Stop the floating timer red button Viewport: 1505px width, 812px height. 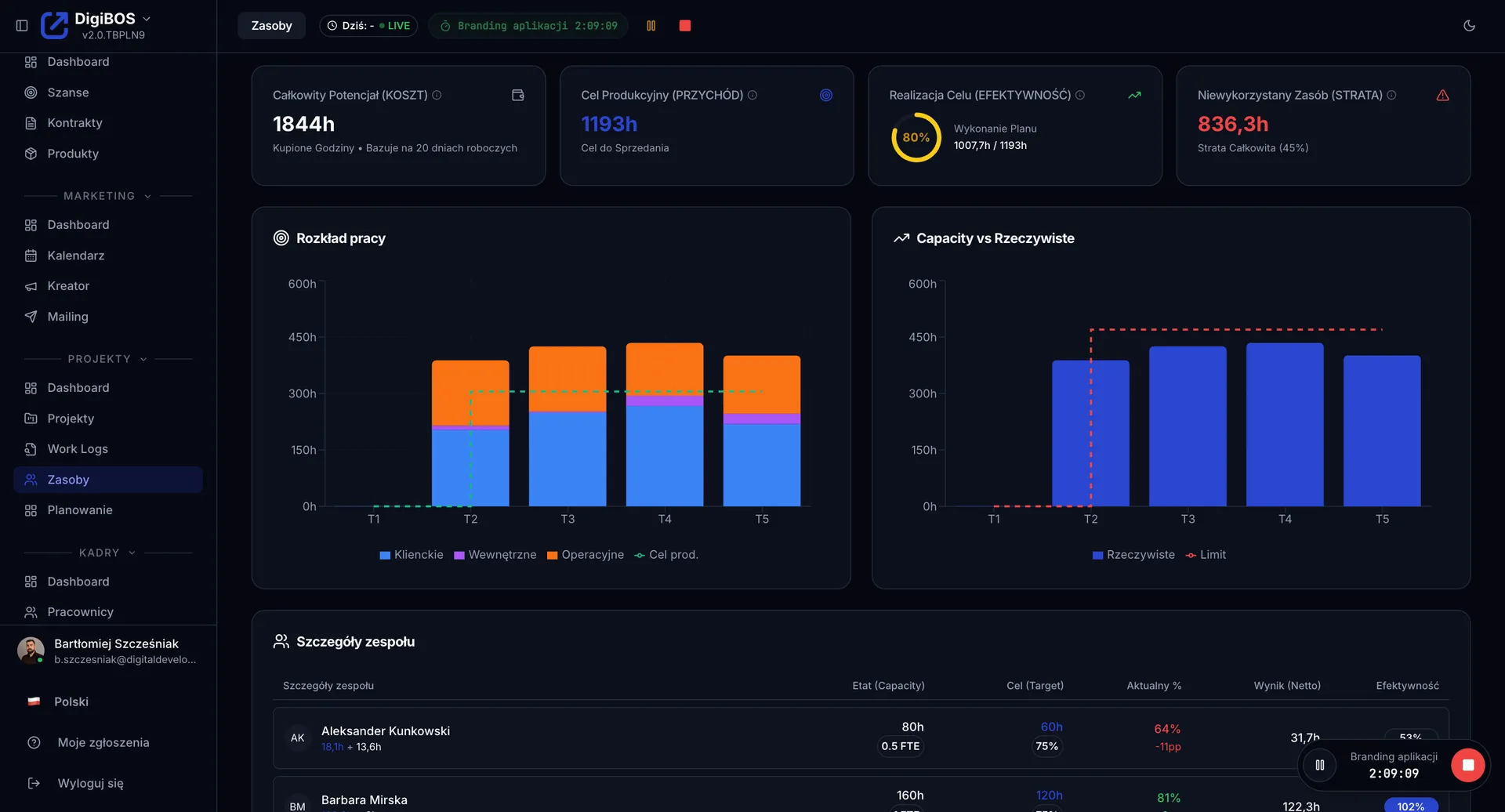pyautogui.click(x=1468, y=765)
